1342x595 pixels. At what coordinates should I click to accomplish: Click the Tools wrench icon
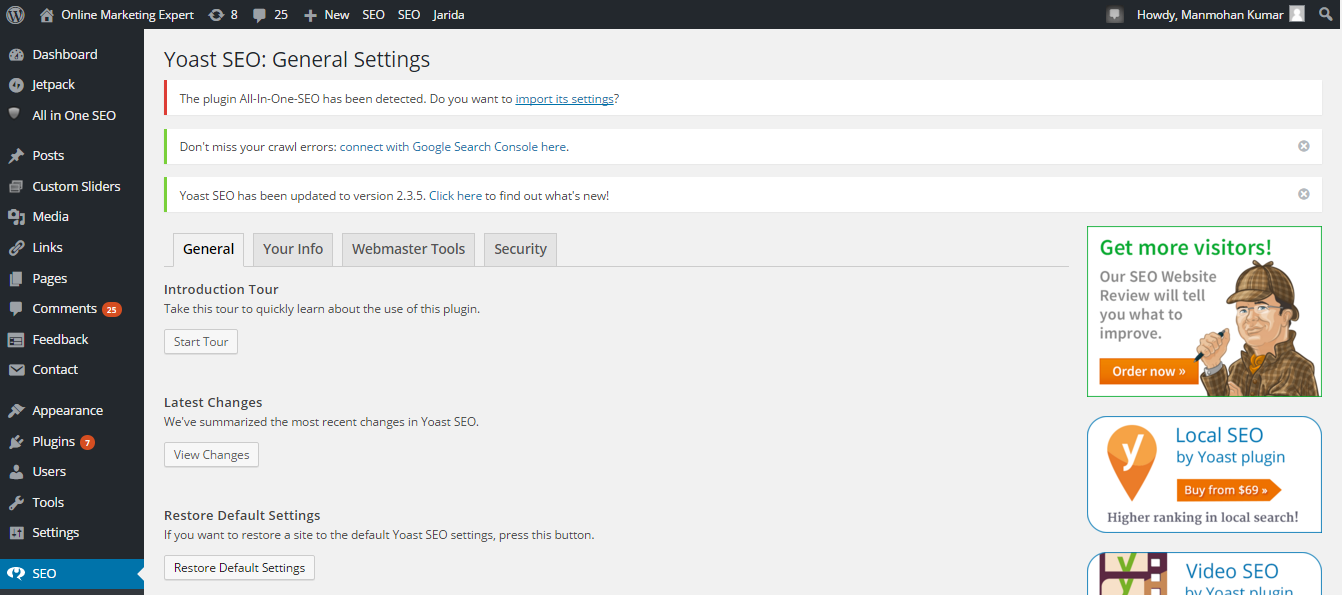coord(16,502)
